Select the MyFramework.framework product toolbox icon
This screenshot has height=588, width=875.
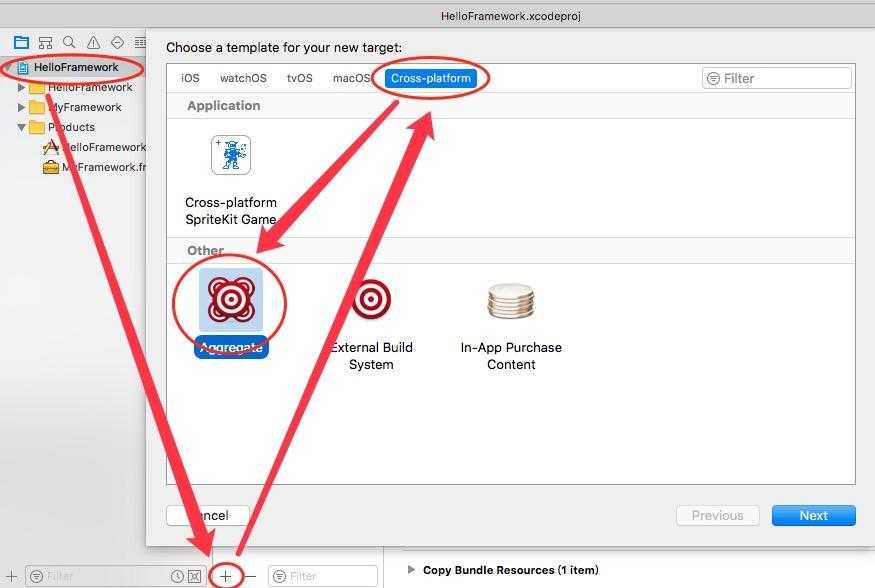(51, 167)
